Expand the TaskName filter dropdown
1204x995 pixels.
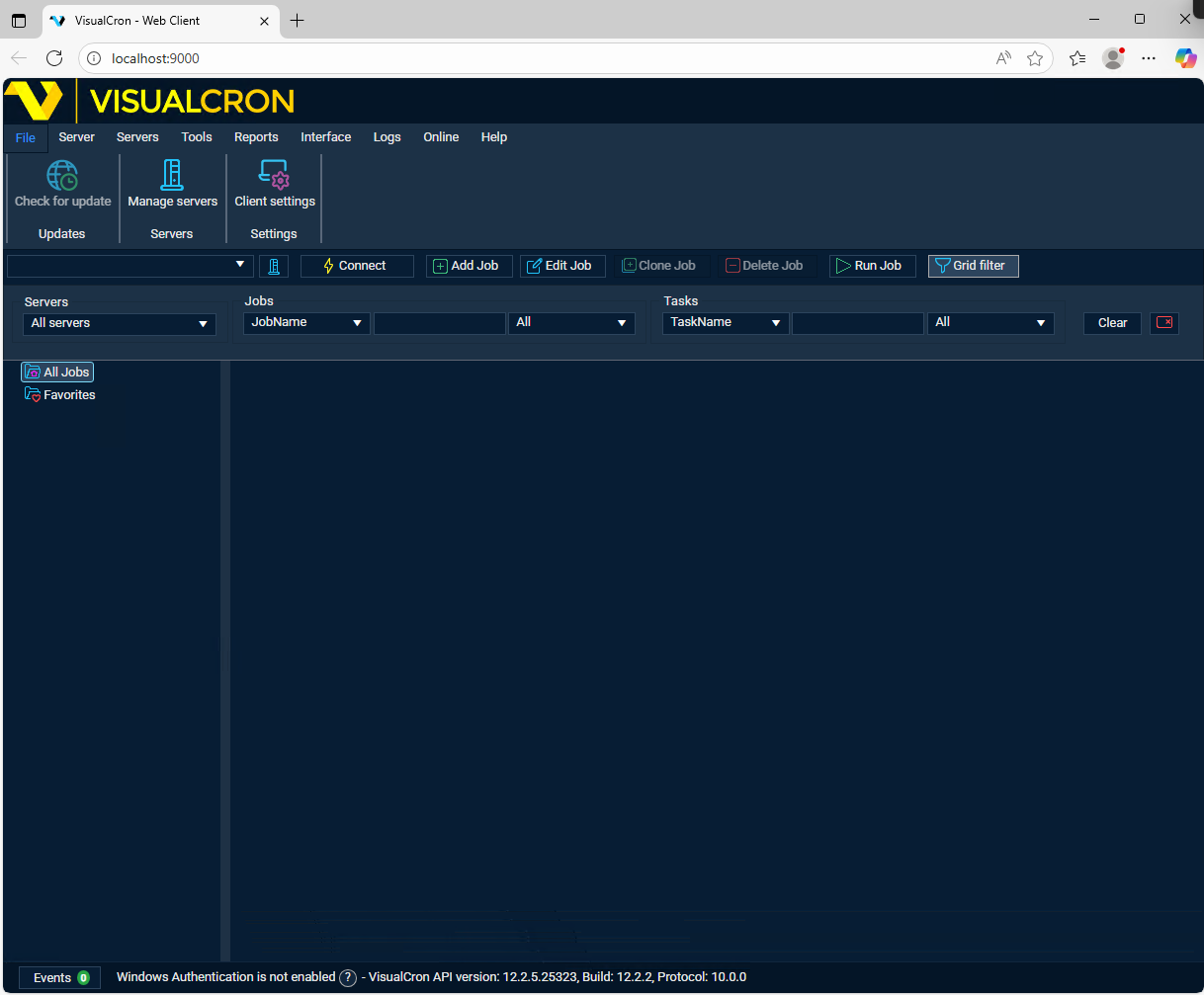pyautogui.click(x=726, y=323)
